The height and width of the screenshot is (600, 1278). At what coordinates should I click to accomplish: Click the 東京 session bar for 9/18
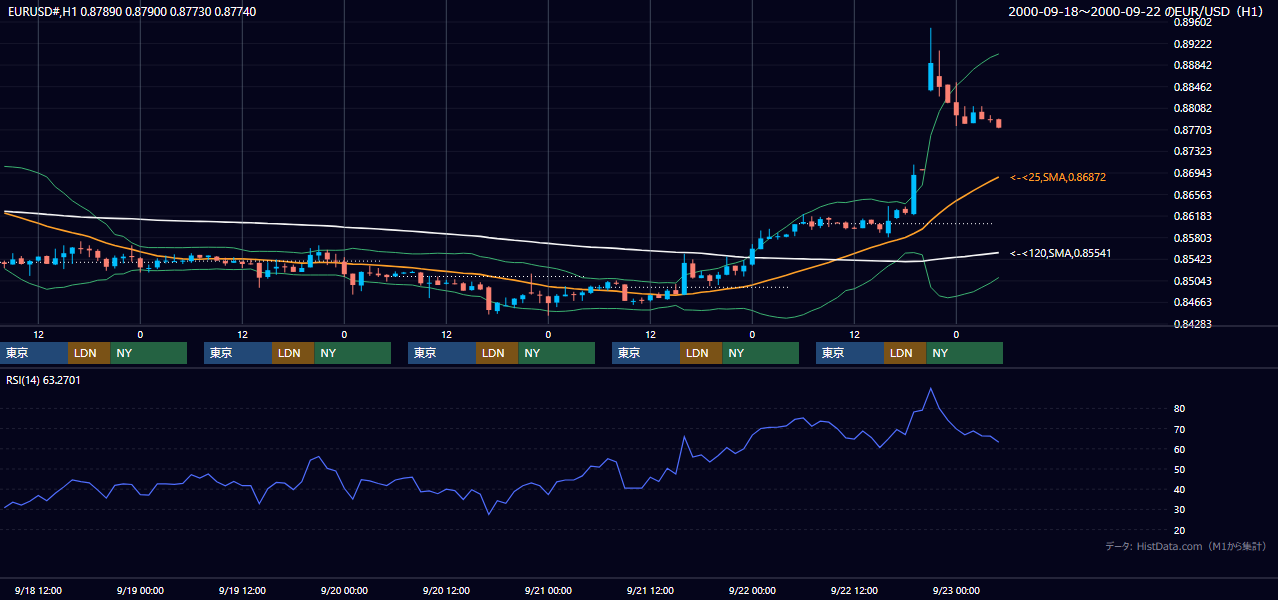34,353
